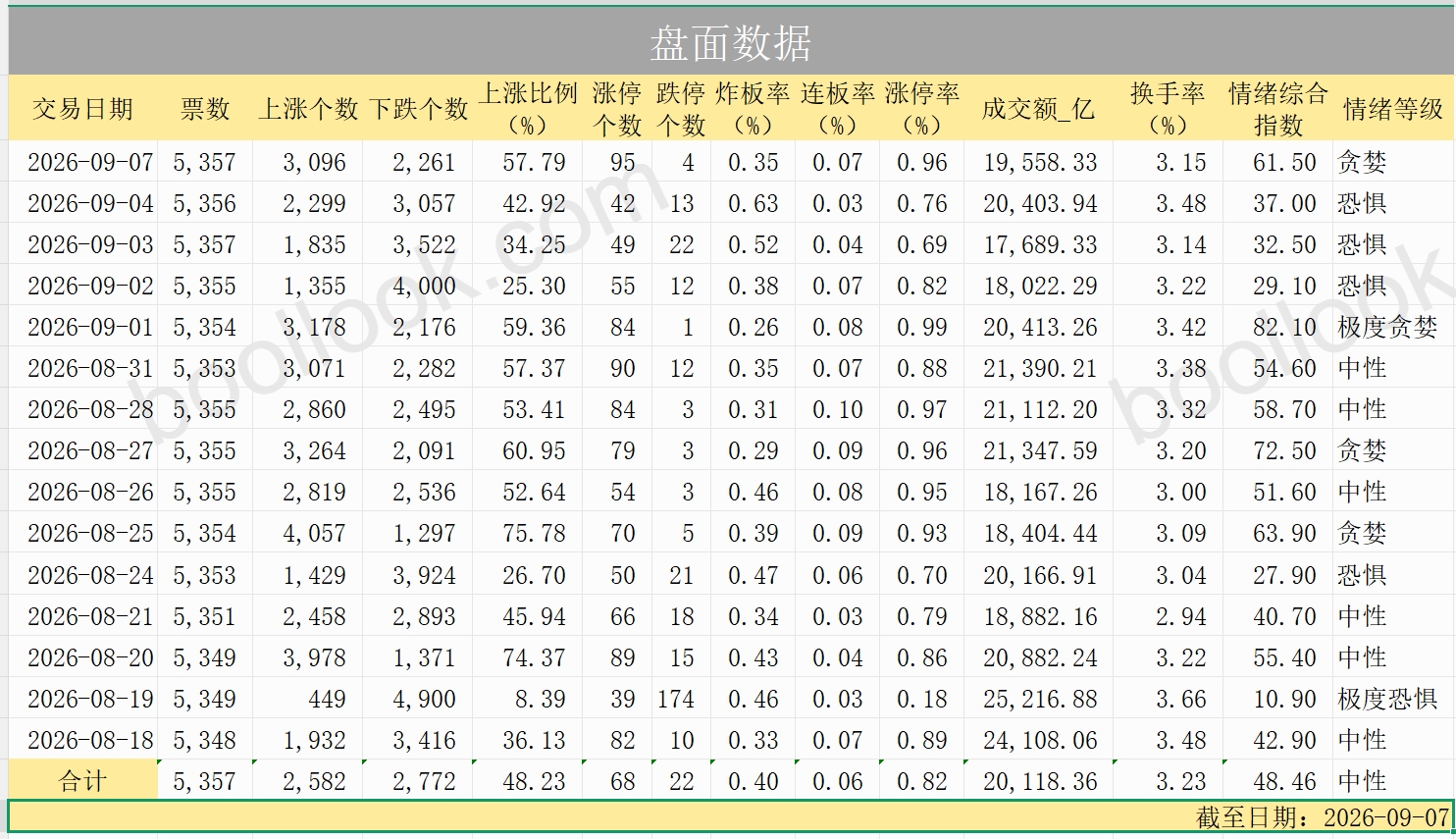
Task: Select the 极度贪婪 cell for 2026-09-01
Action: pyautogui.click(x=1387, y=327)
